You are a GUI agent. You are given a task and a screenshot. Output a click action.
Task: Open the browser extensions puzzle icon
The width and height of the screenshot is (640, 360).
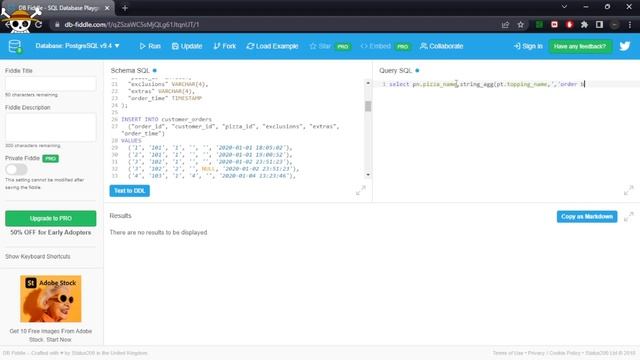click(x=584, y=24)
